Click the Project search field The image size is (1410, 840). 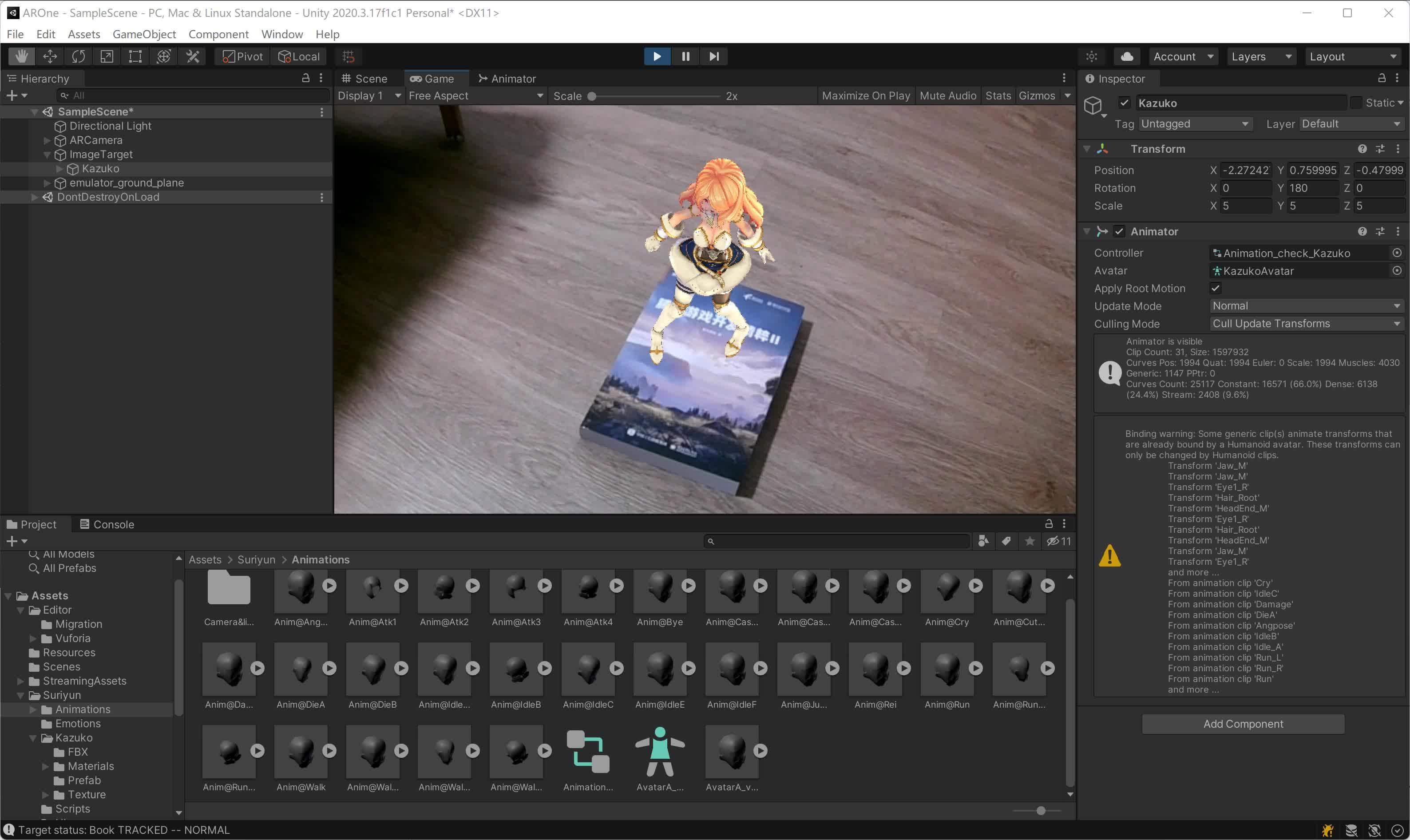coord(836,541)
